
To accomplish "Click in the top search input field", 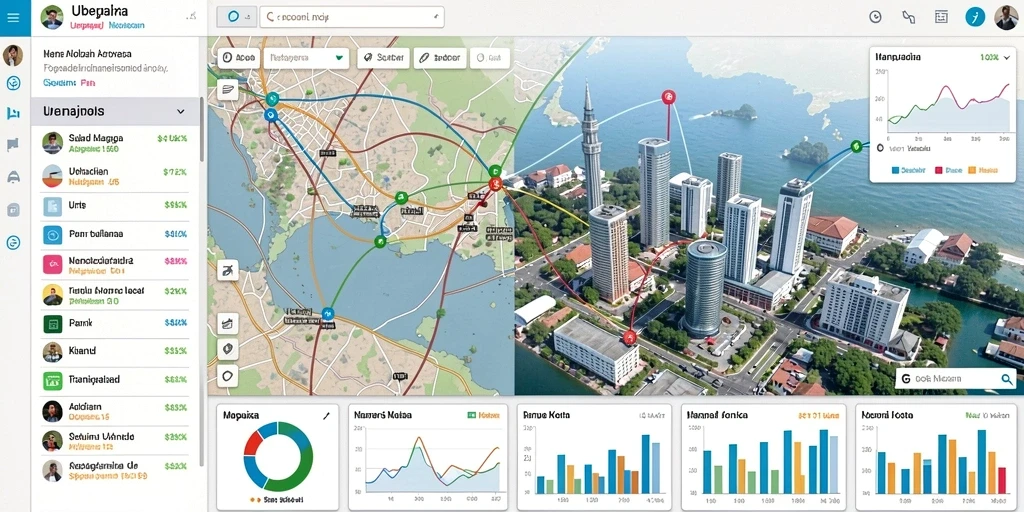I will (352, 17).
